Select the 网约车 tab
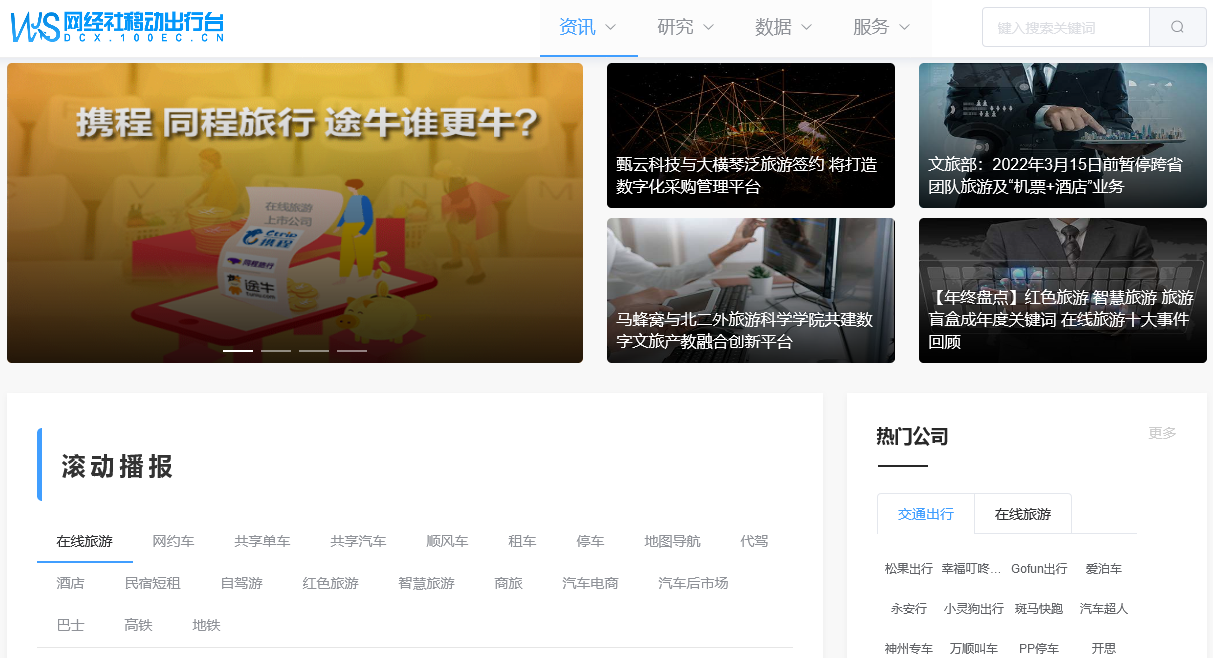Image resolution: width=1213 pixels, height=658 pixels. coord(174,541)
